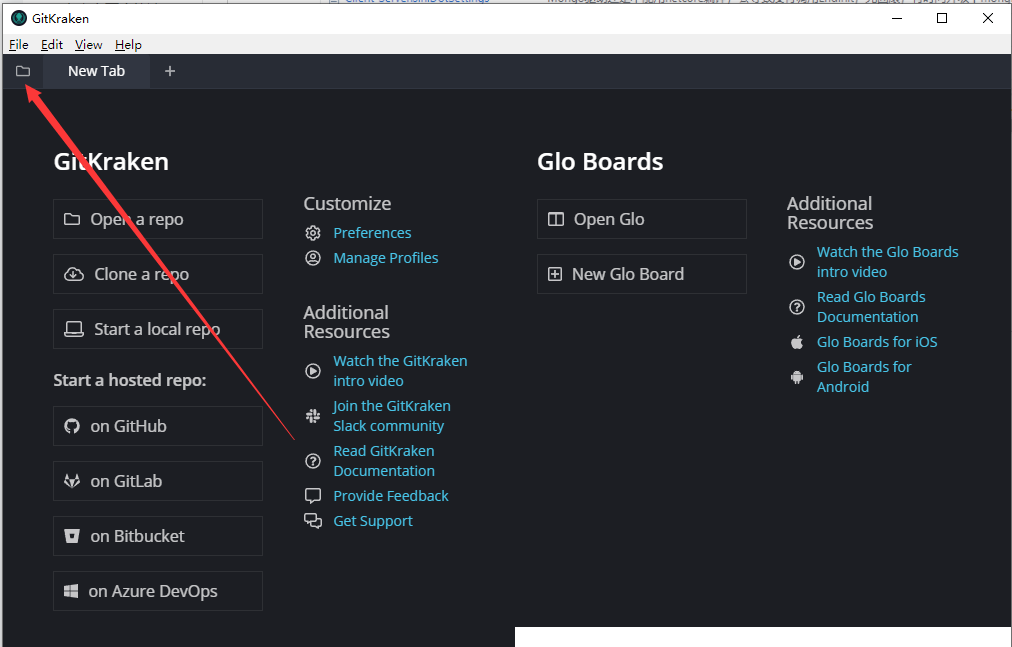The width and height of the screenshot is (1012, 647).
Task: Click the Bitbucket icon
Action: (72, 536)
